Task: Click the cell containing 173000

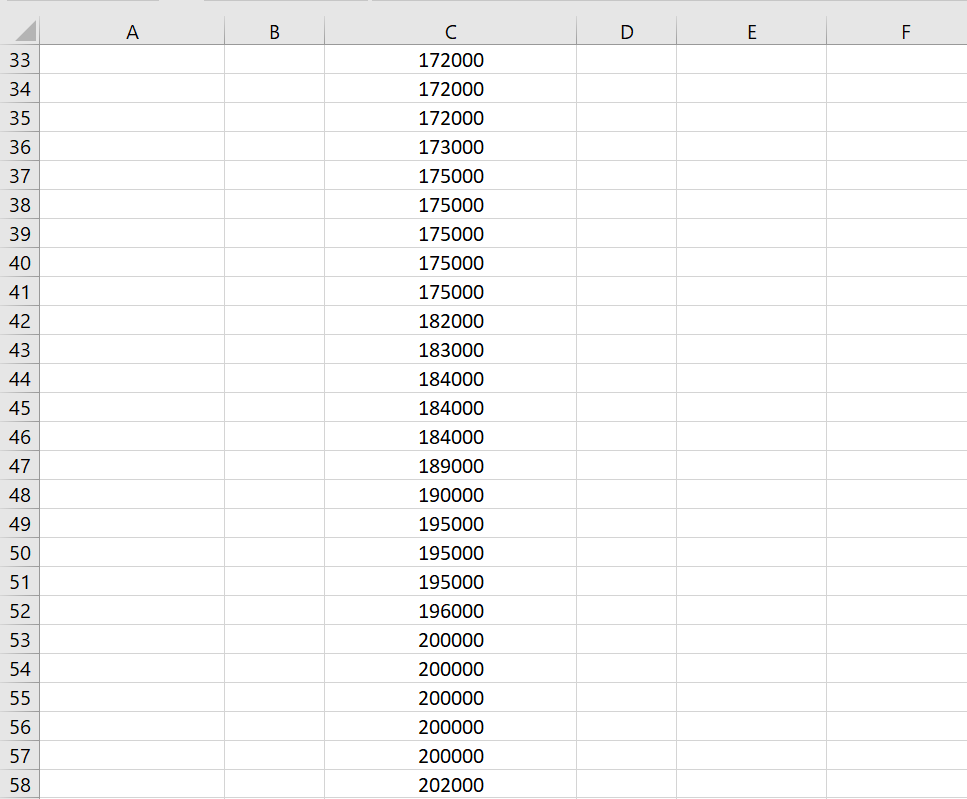Action: [450, 147]
